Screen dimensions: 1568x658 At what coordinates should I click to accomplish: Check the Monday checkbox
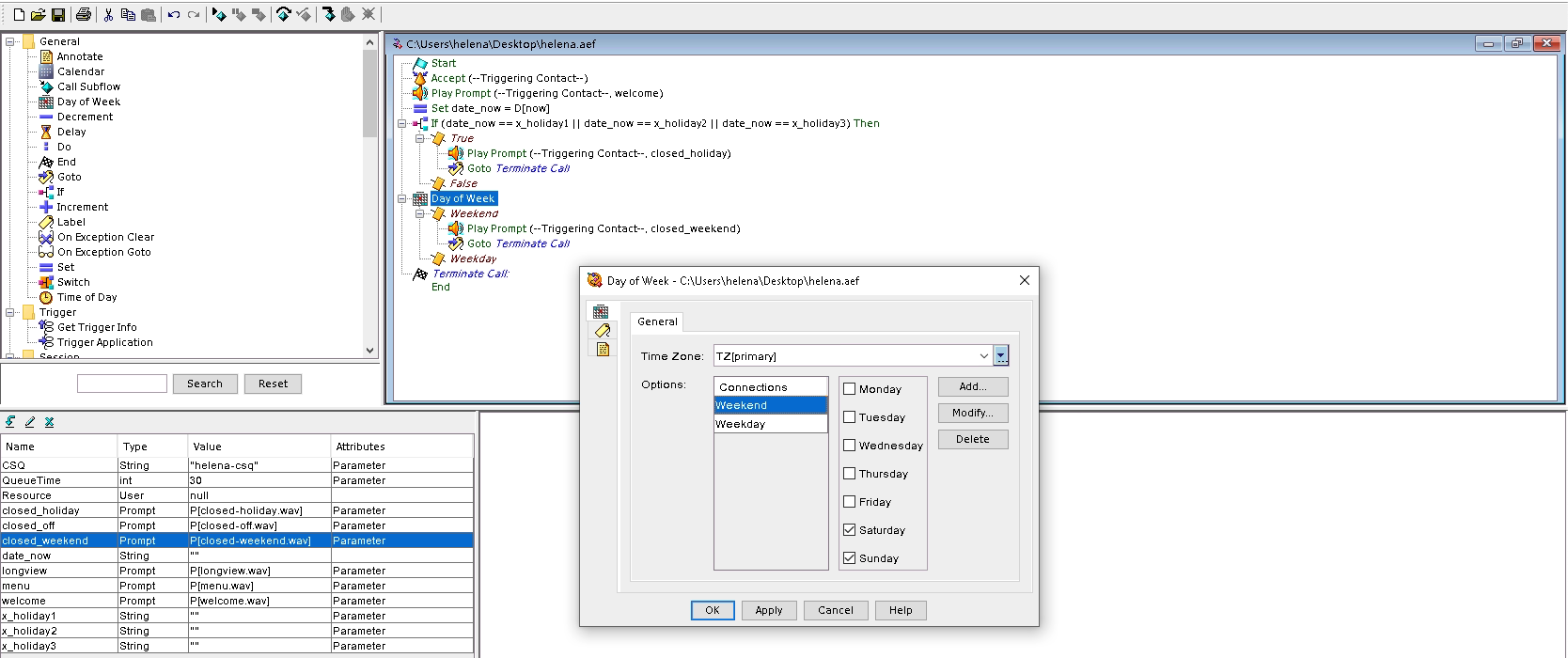coord(850,389)
